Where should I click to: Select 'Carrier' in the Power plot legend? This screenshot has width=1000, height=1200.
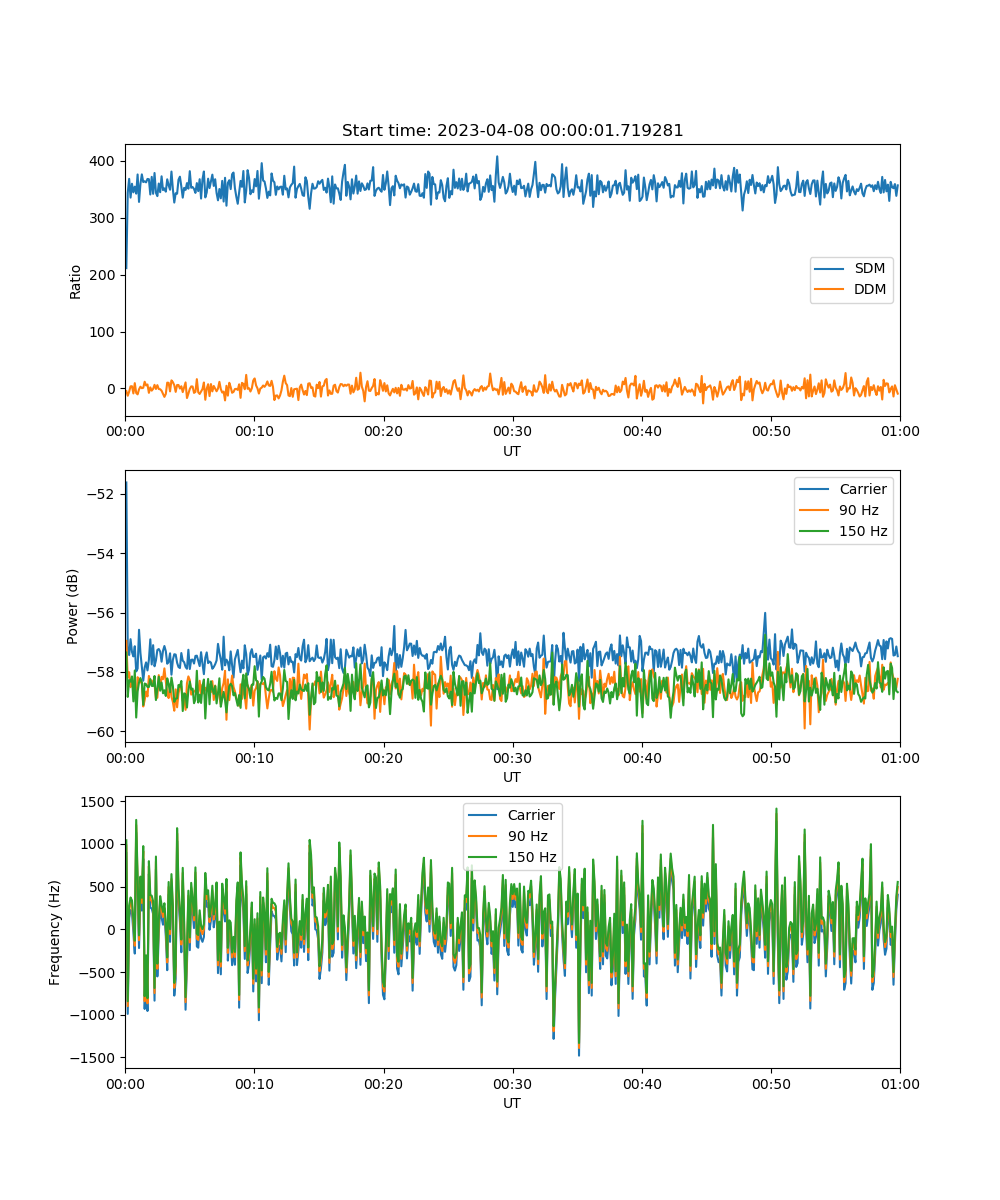[x=843, y=489]
